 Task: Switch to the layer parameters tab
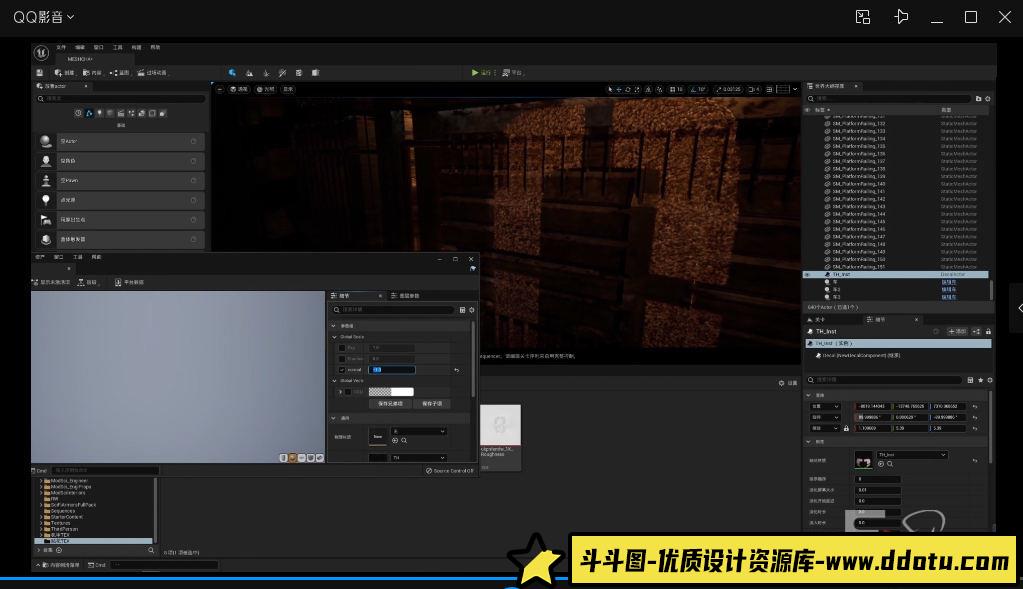click(405, 295)
